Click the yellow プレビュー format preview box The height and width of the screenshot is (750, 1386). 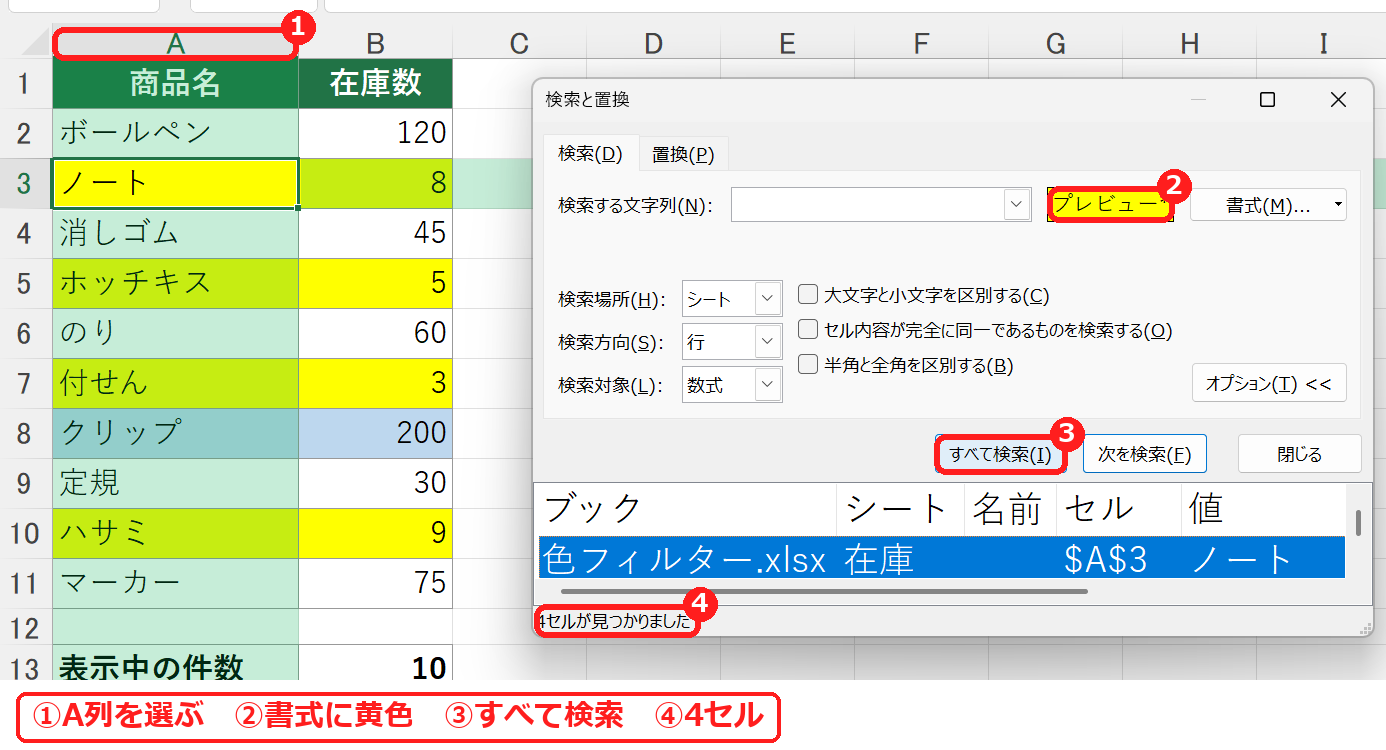point(1109,204)
